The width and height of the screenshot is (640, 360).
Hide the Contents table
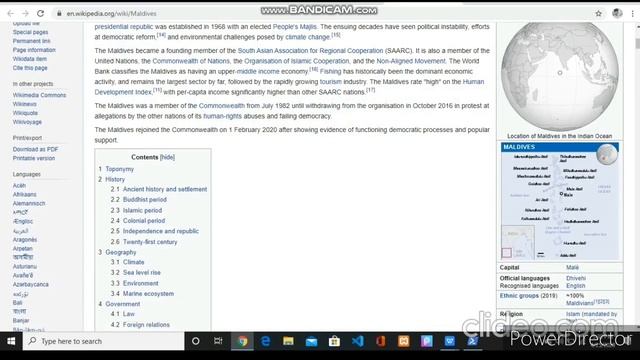167,157
